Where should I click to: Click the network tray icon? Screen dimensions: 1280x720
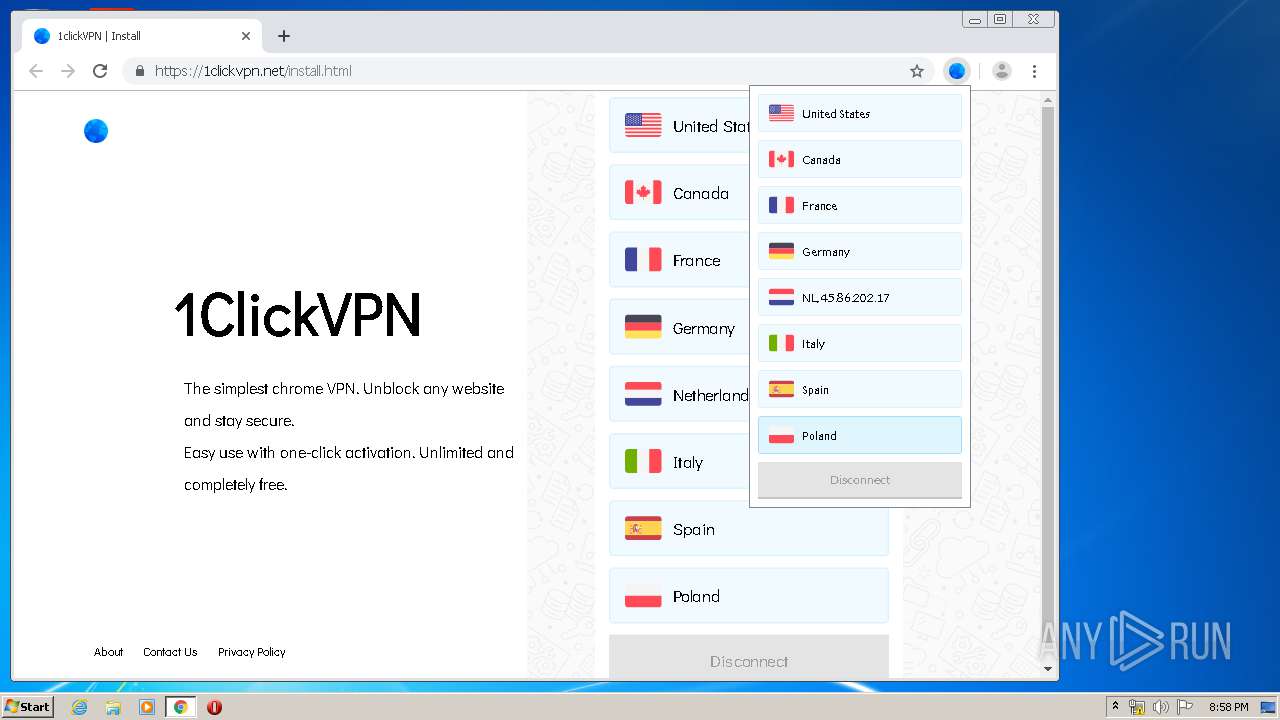(x=1137, y=707)
